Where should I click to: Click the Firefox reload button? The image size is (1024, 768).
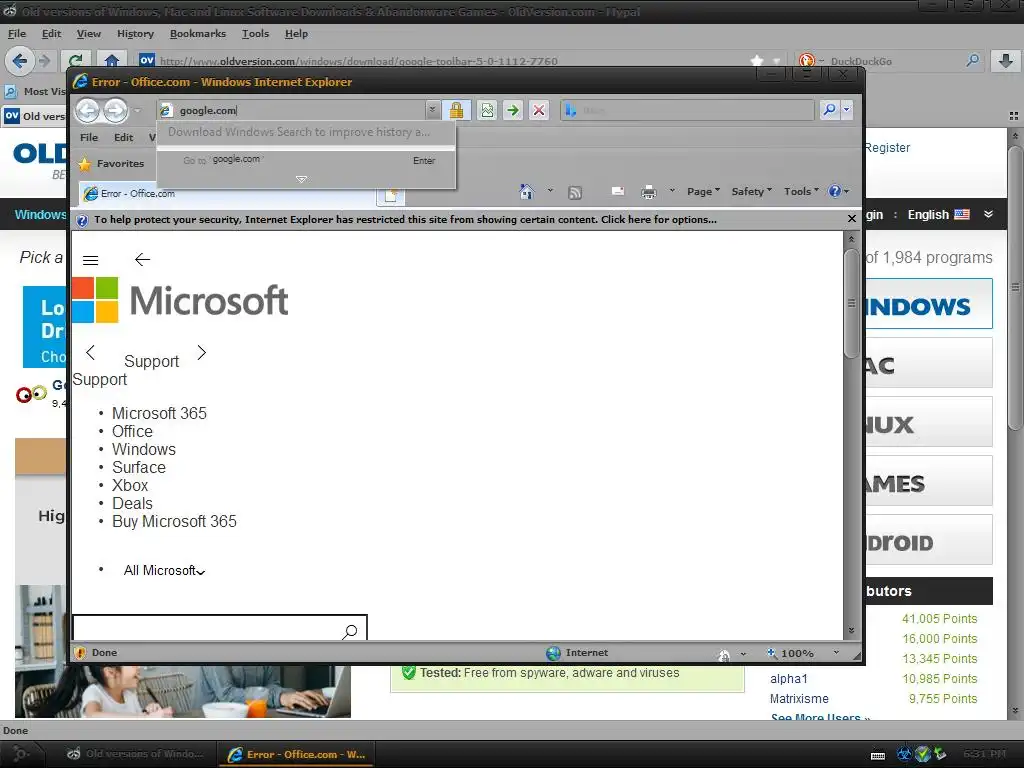pyautogui.click(x=76, y=61)
